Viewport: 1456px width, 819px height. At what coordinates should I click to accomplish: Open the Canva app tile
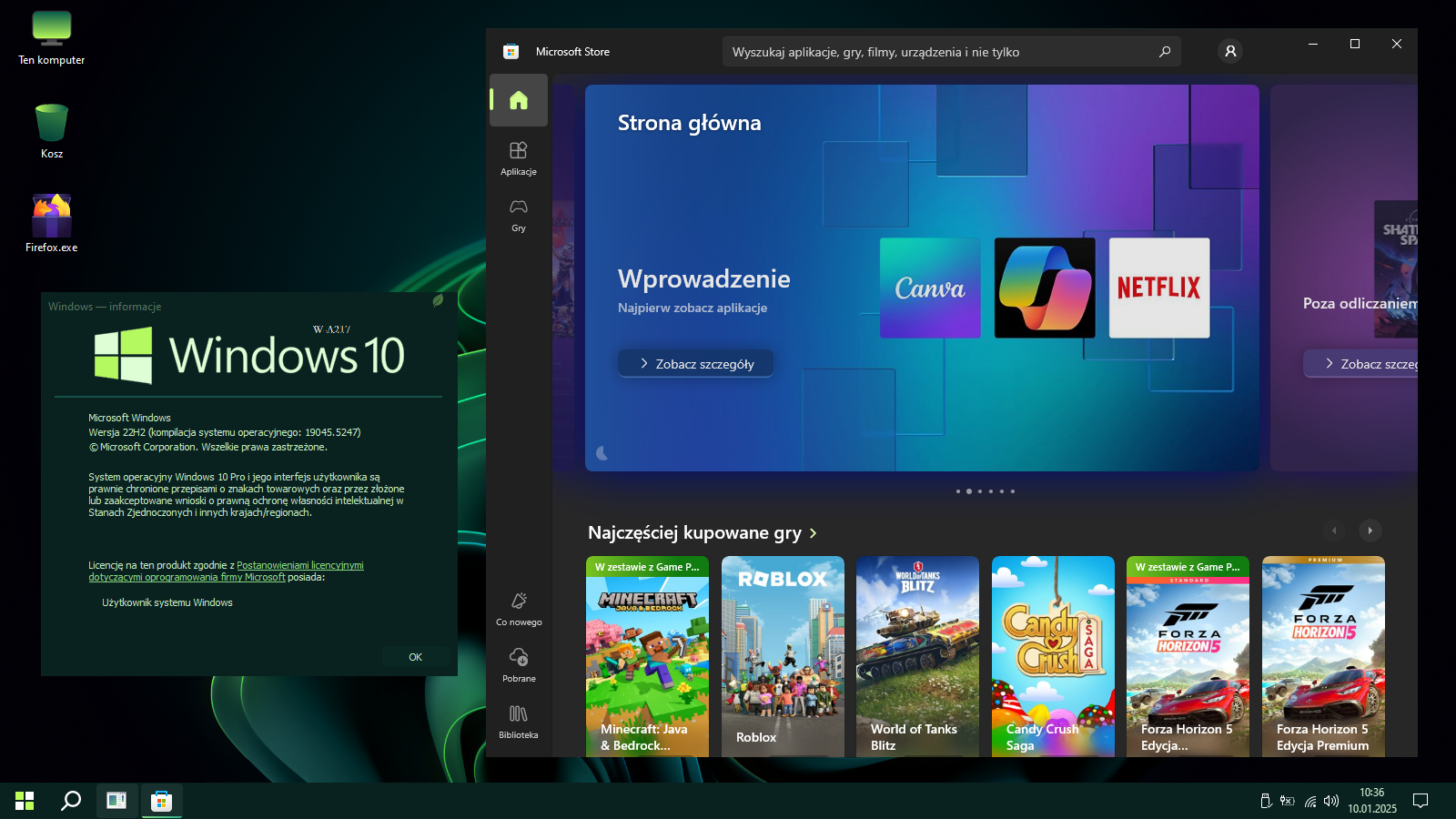929,288
